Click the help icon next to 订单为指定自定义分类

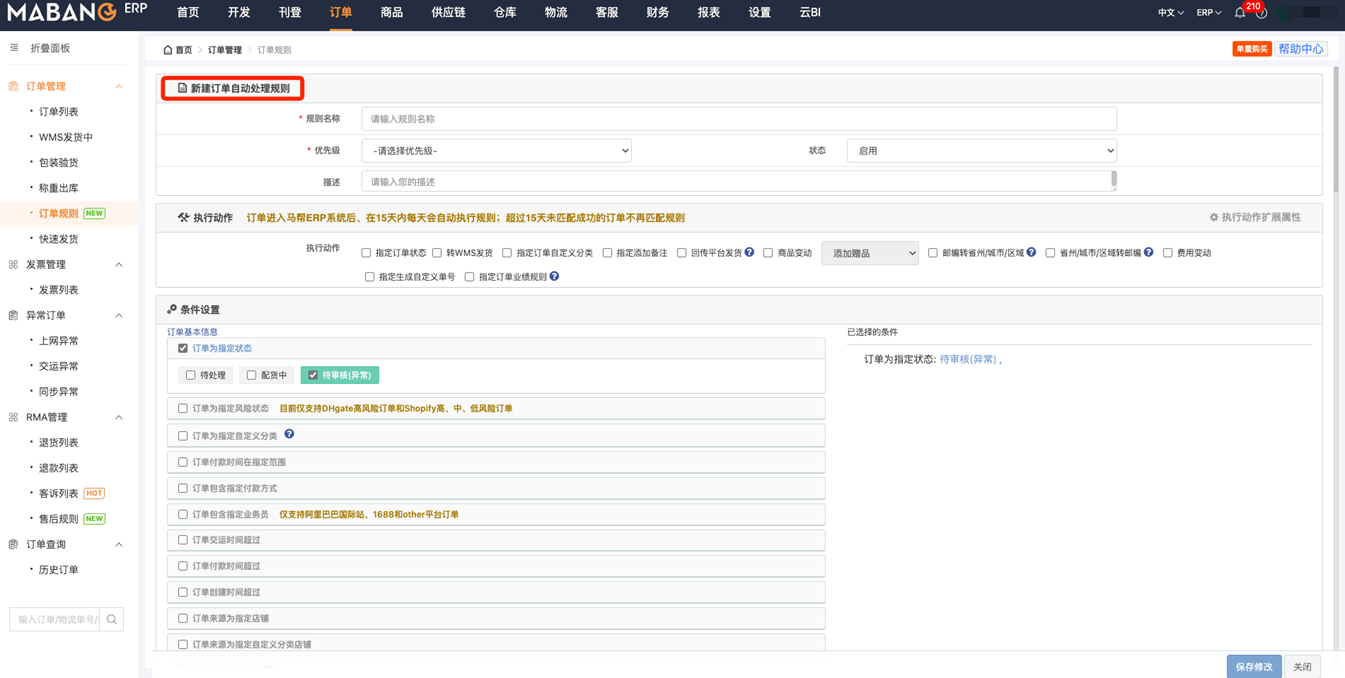coord(289,435)
